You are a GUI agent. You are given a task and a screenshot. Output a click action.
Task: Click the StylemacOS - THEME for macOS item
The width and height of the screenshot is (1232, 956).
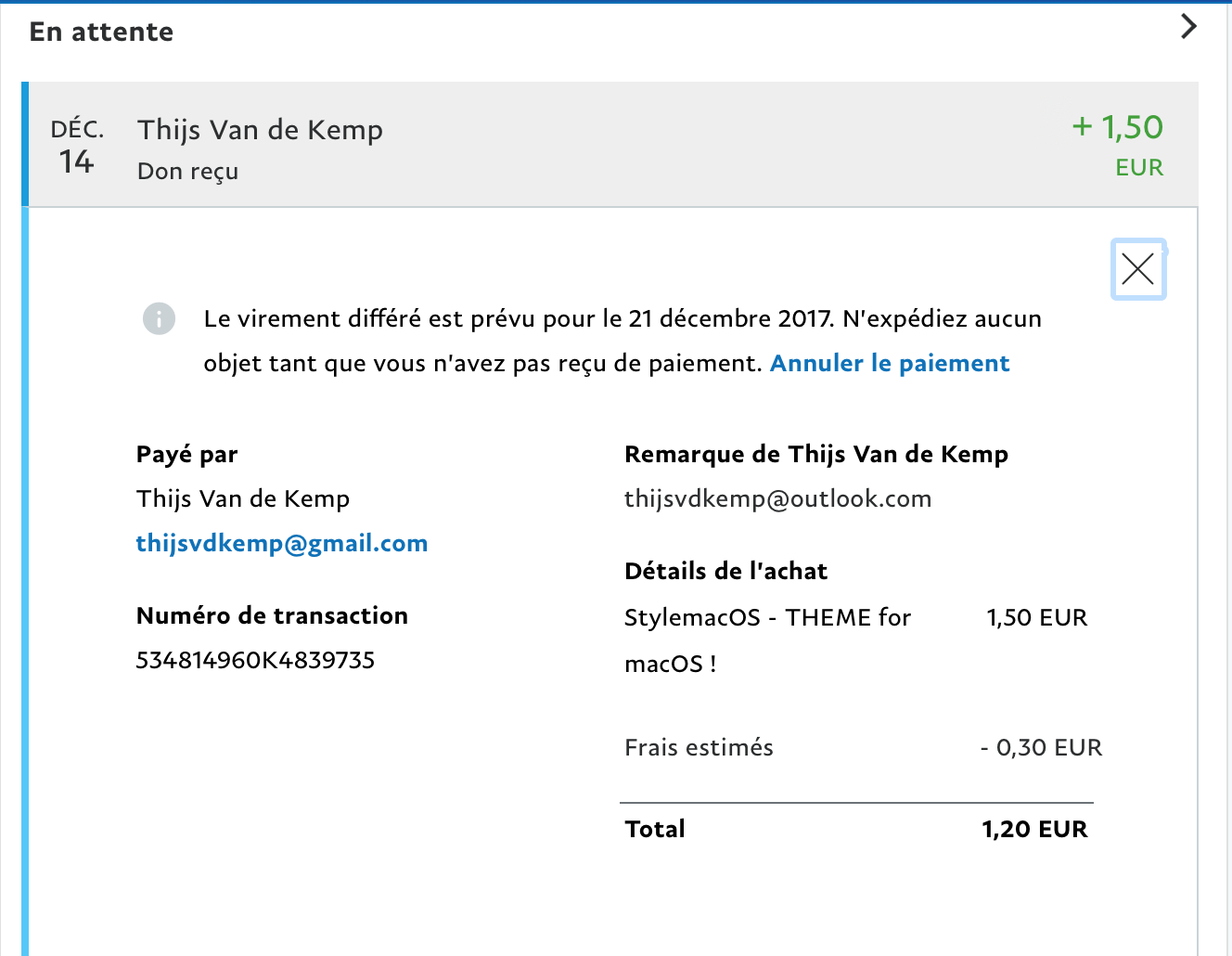click(x=767, y=618)
